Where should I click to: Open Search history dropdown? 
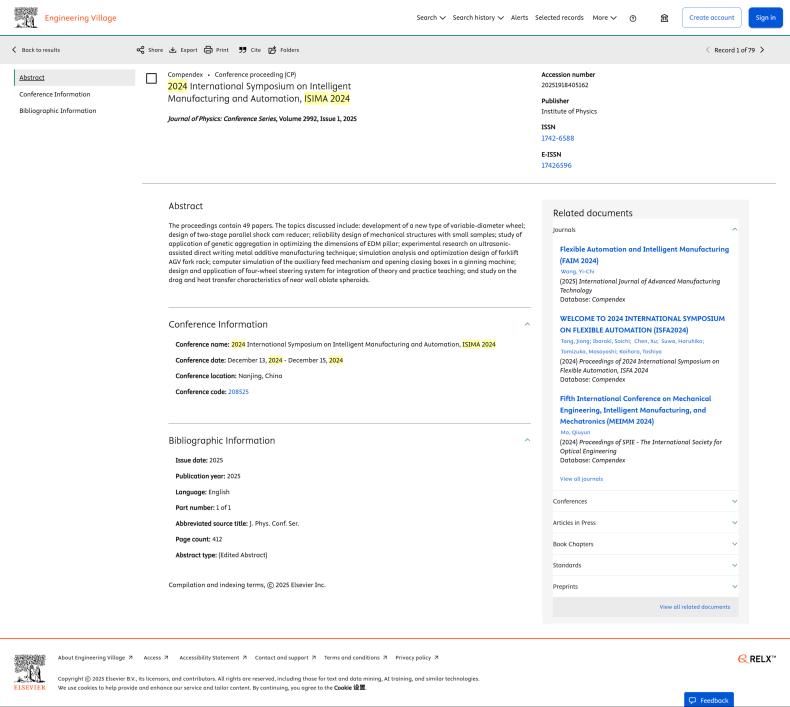point(477,18)
